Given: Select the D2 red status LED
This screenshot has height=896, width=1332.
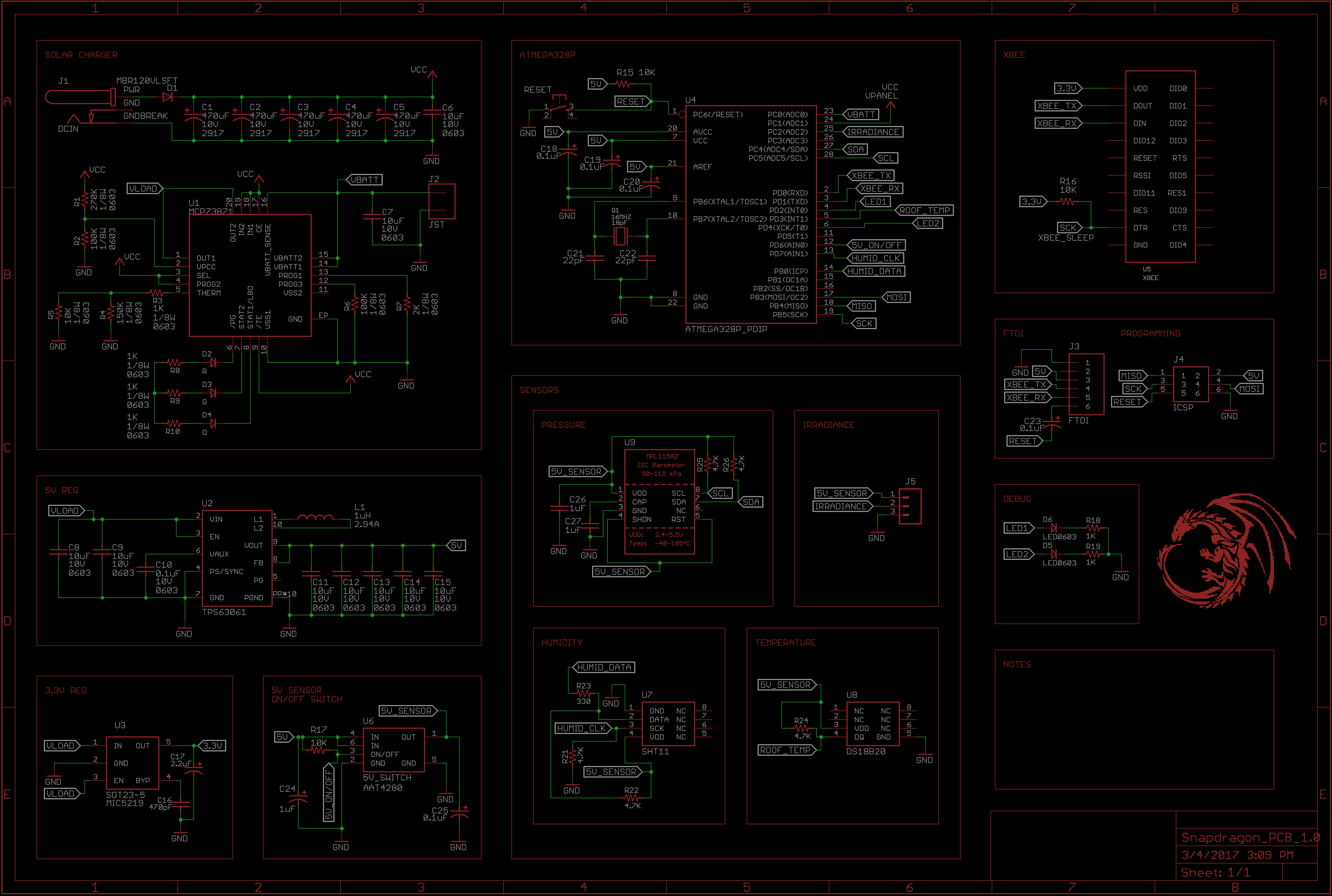Looking at the screenshot, I should [x=213, y=362].
